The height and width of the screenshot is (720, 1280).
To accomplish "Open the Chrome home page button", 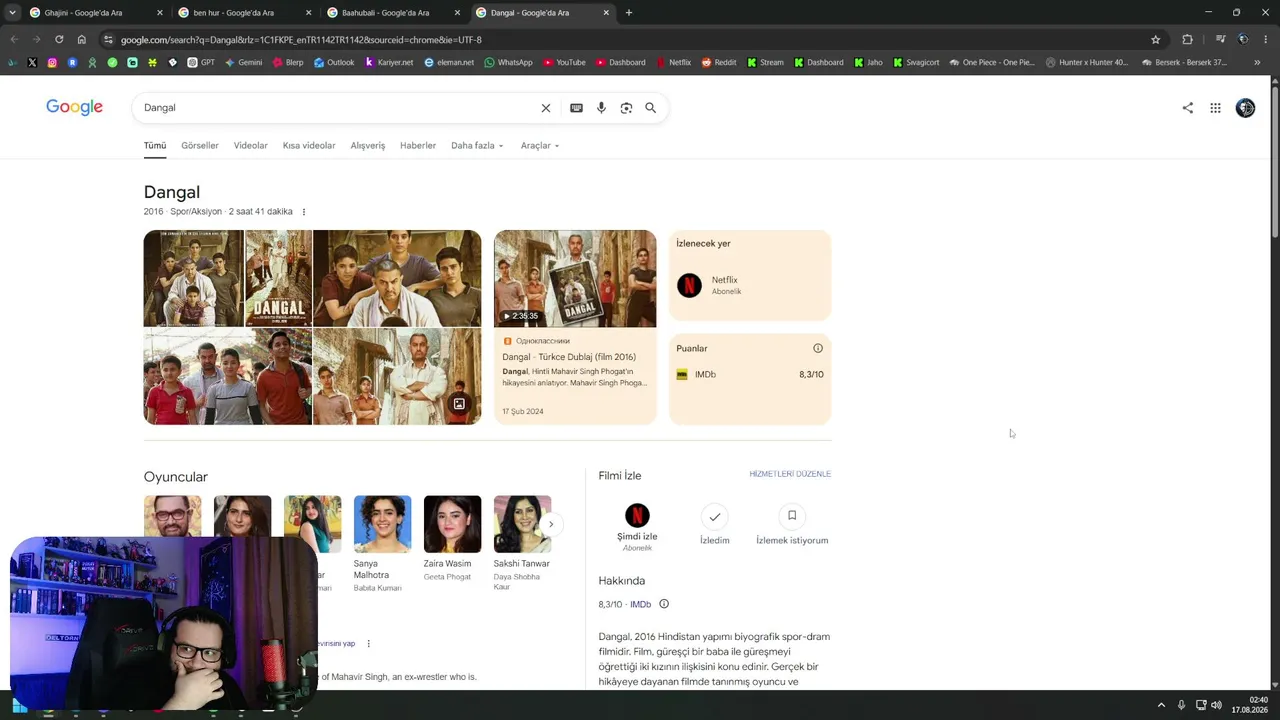I will click(82, 40).
